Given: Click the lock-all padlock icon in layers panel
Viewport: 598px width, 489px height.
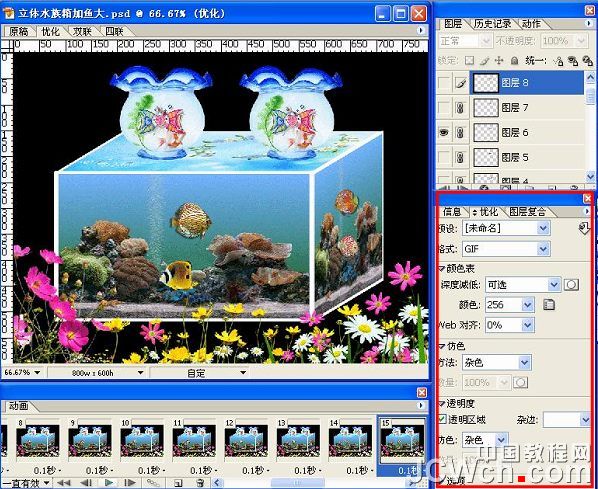Looking at the screenshot, I should pyautogui.click(x=514, y=61).
